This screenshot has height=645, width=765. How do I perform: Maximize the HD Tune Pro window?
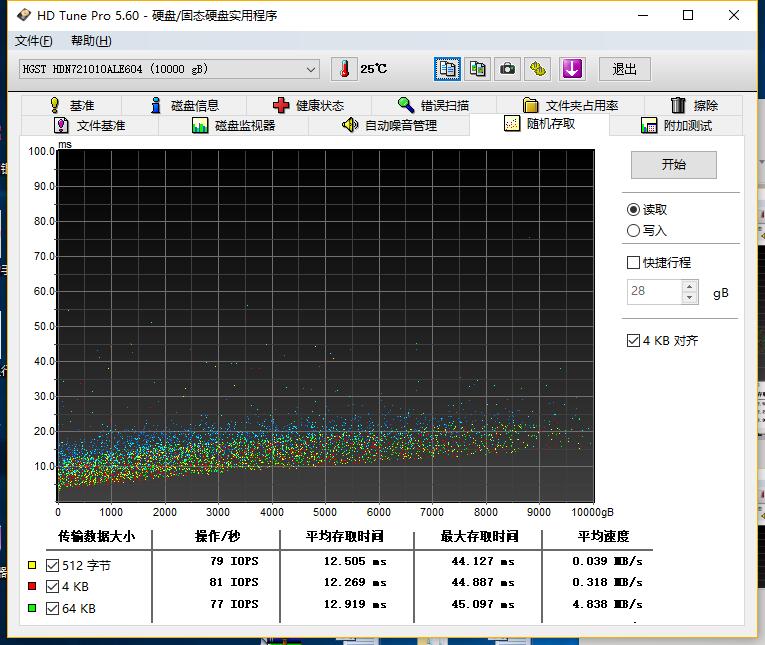[688, 15]
